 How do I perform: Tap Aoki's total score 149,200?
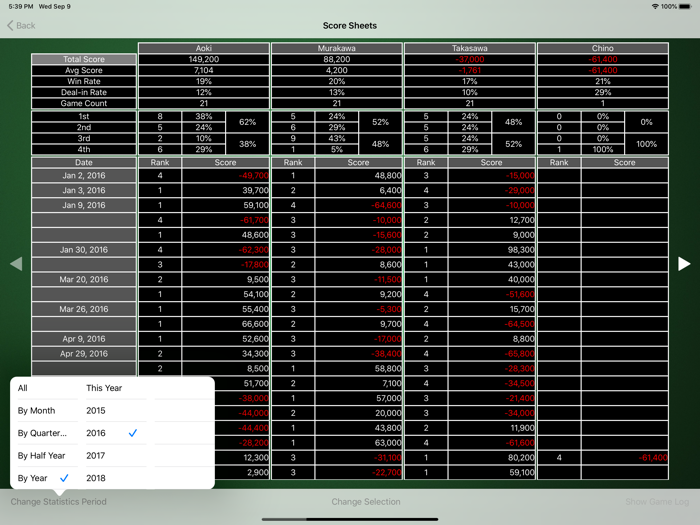(204, 59)
